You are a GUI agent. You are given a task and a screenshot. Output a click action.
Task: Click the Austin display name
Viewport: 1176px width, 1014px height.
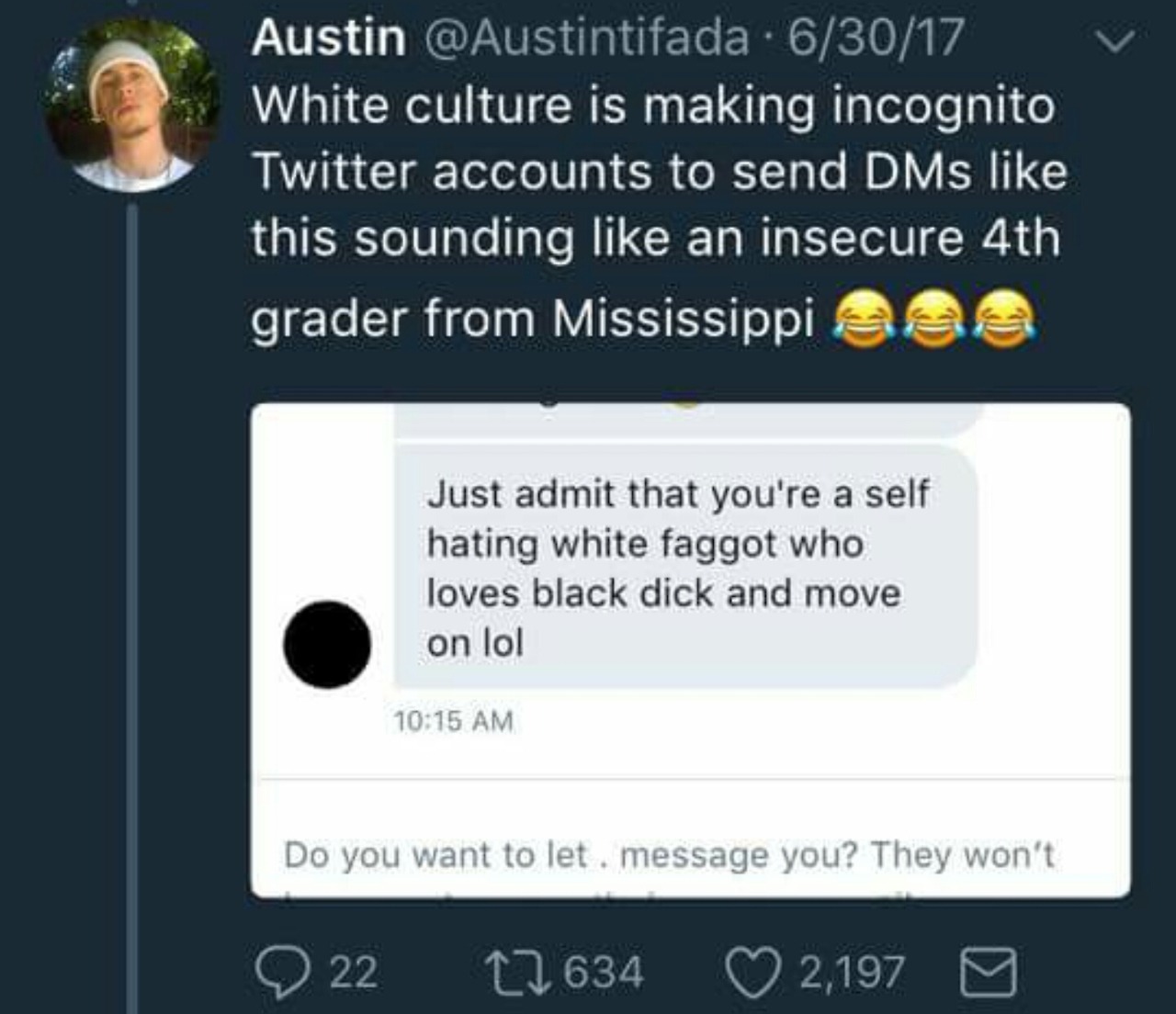pos(329,38)
